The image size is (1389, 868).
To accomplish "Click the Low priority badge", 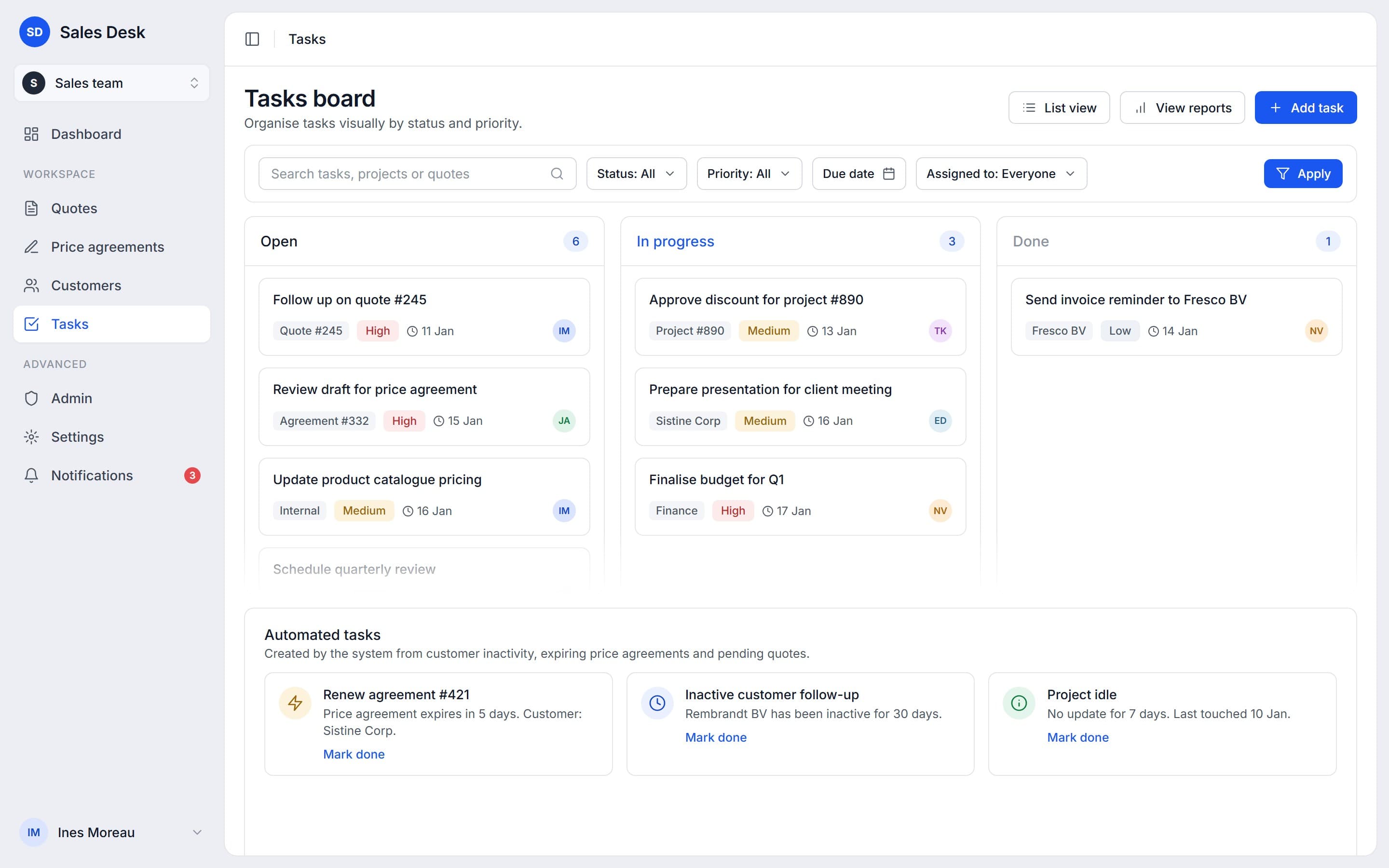I will pos(1120,331).
